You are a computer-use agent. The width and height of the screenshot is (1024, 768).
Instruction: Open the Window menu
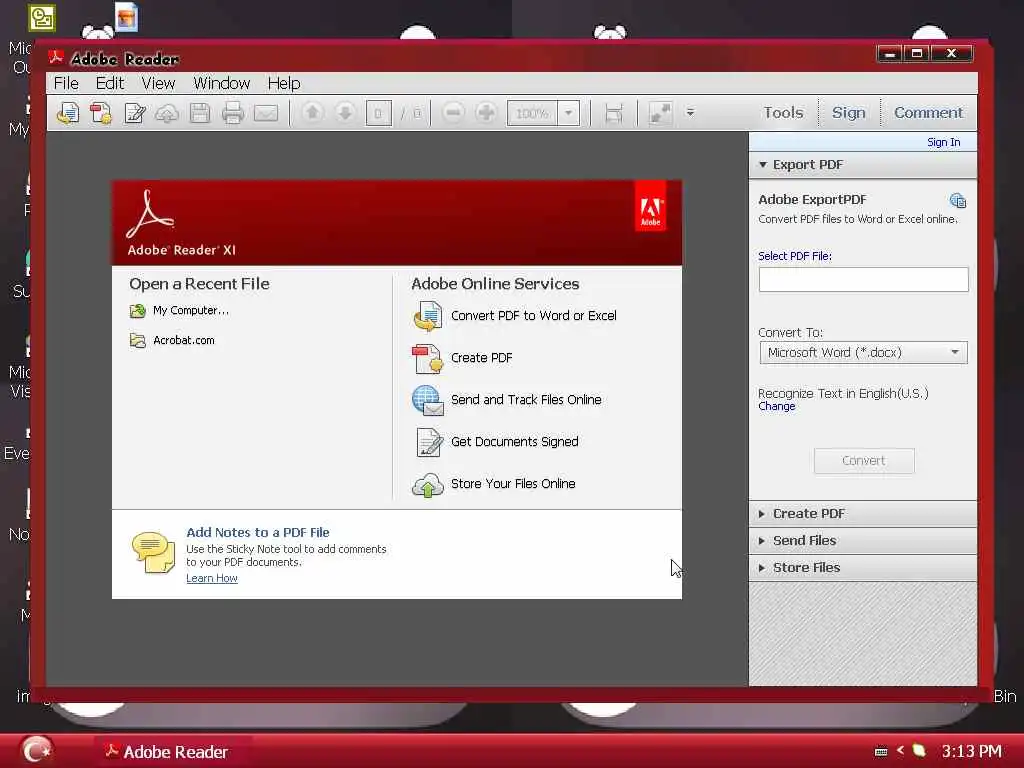click(x=221, y=84)
